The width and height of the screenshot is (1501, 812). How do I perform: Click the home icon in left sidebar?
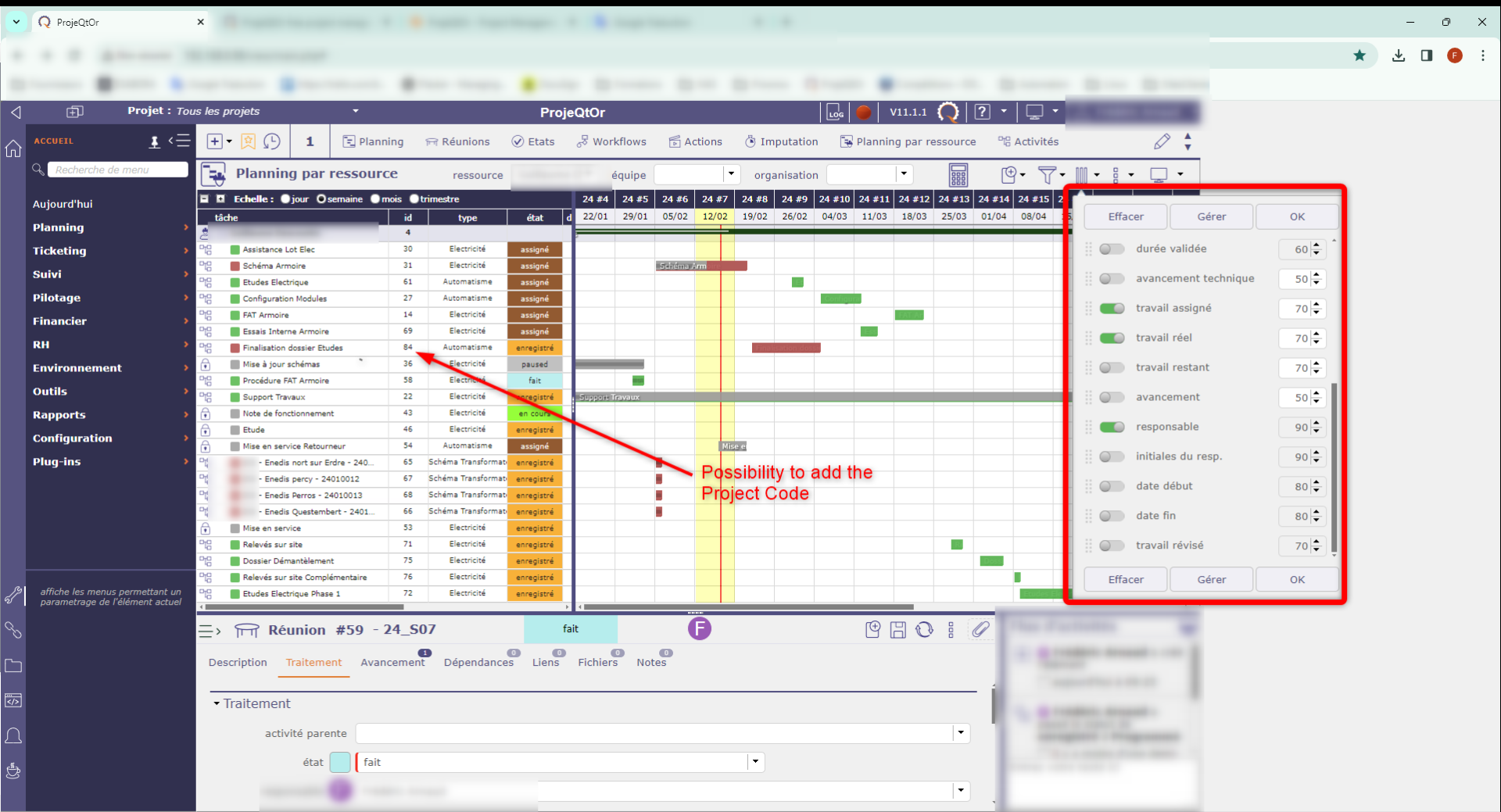coord(13,148)
